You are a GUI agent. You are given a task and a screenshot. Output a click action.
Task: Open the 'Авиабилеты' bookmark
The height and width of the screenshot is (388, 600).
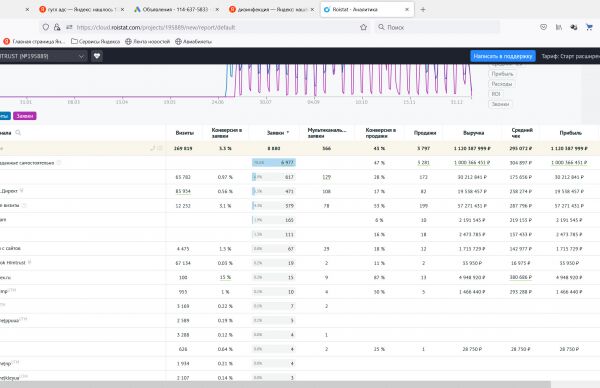(x=193, y=41)
